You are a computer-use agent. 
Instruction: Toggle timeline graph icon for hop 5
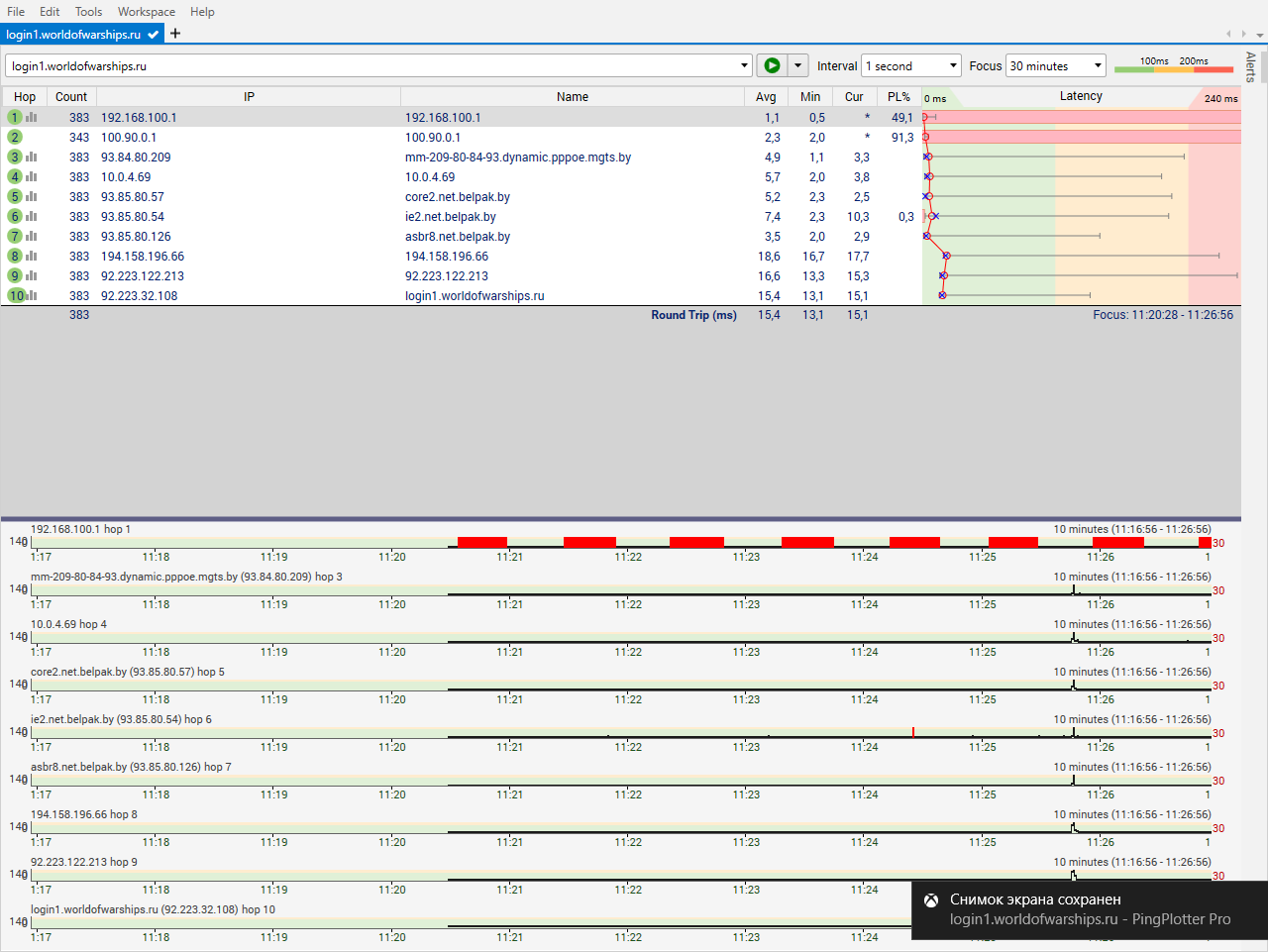tap(32, 196)
